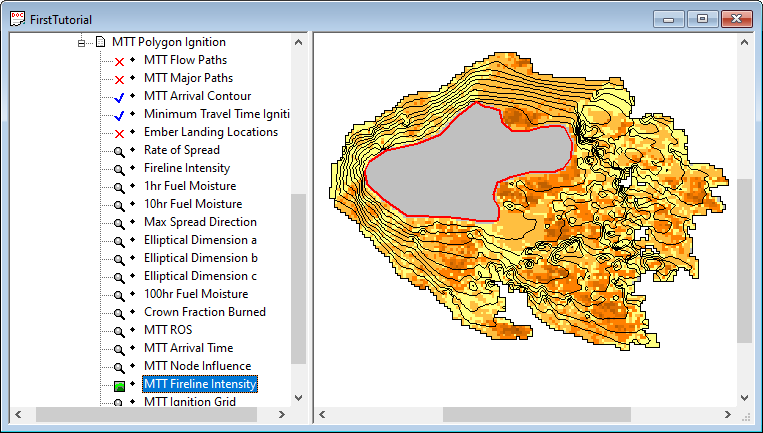Select Elliptical Dimension b tree item
763x433 pixels.
tap(200, 258)
